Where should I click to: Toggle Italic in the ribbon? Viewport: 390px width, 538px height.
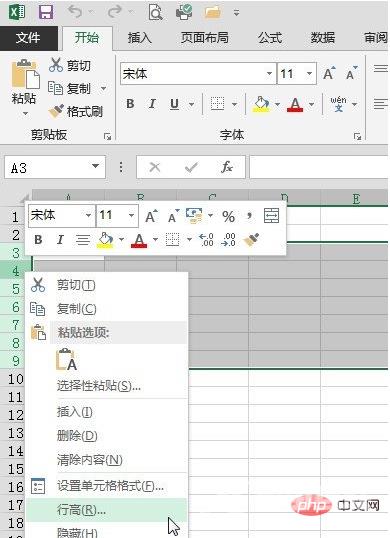[152, 103]
